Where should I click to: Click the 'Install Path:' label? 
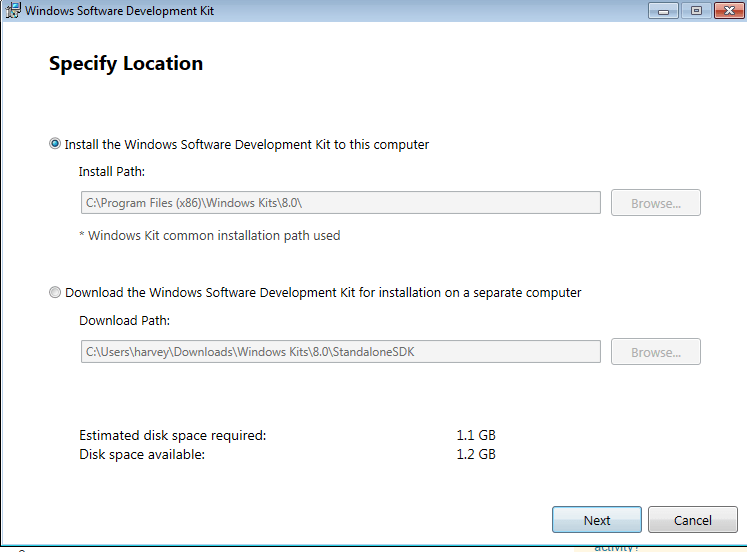tap(111, 171)
